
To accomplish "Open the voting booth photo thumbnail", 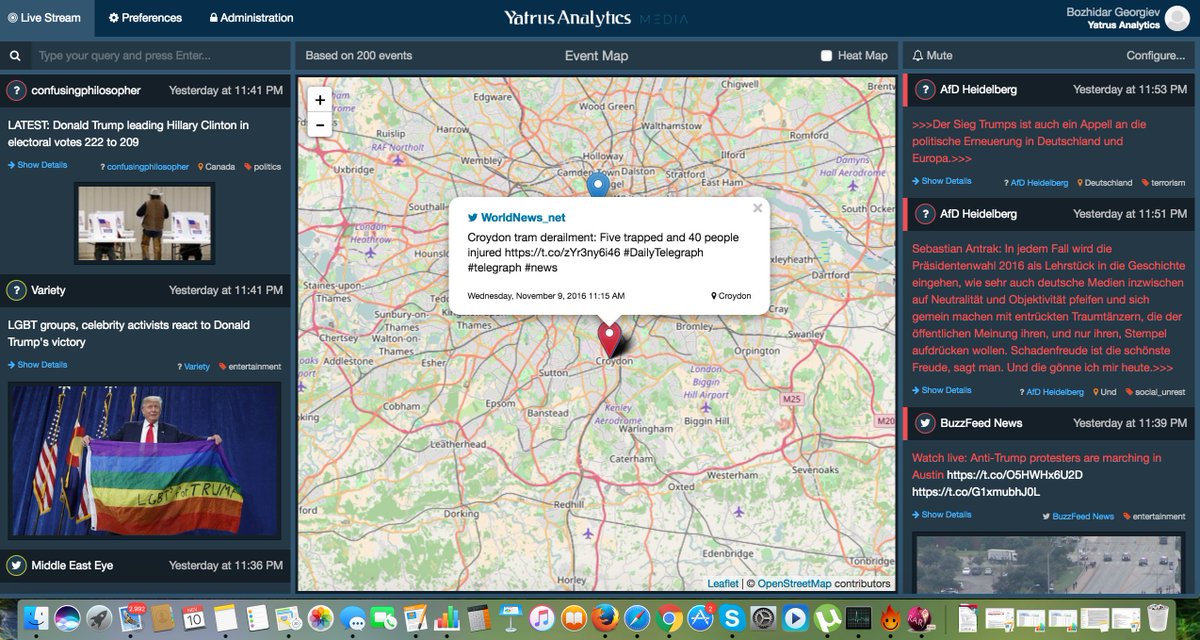I will pyautogui.click(x=145, y=222).
